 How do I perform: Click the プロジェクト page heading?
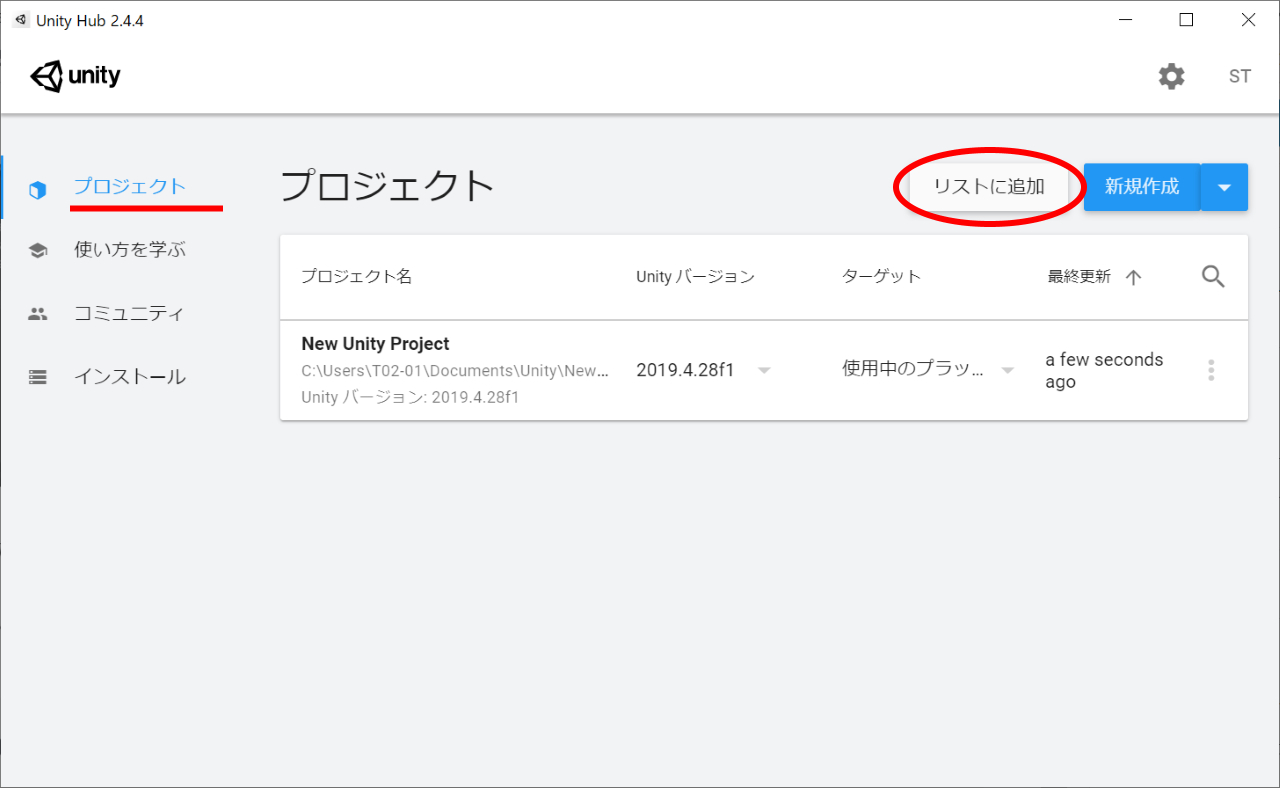click(388, 186)
